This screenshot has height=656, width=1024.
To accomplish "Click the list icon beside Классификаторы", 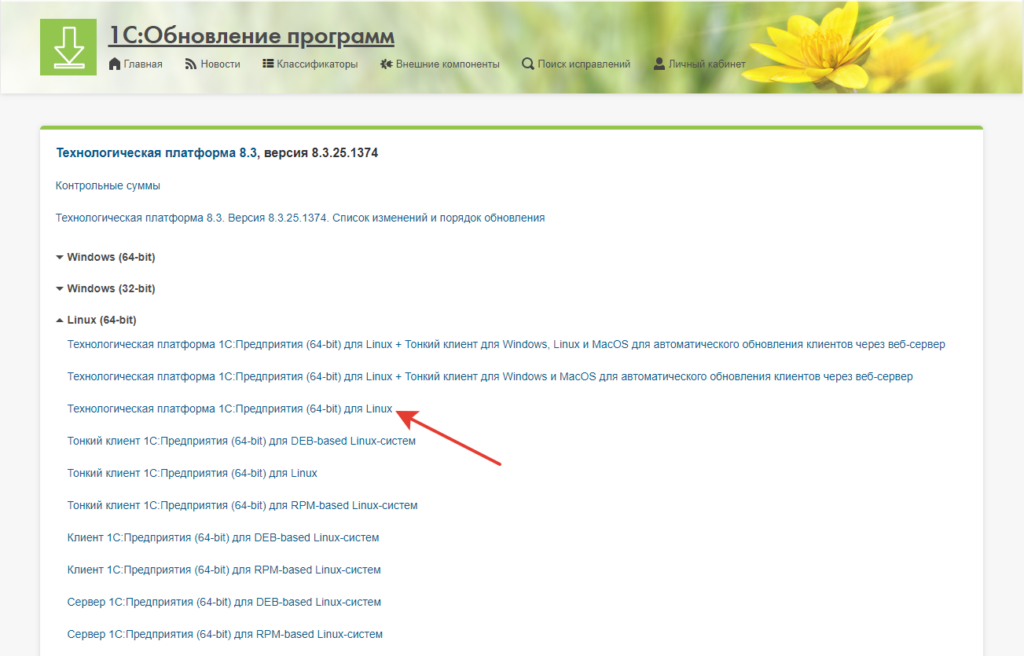I will [268, 63].
